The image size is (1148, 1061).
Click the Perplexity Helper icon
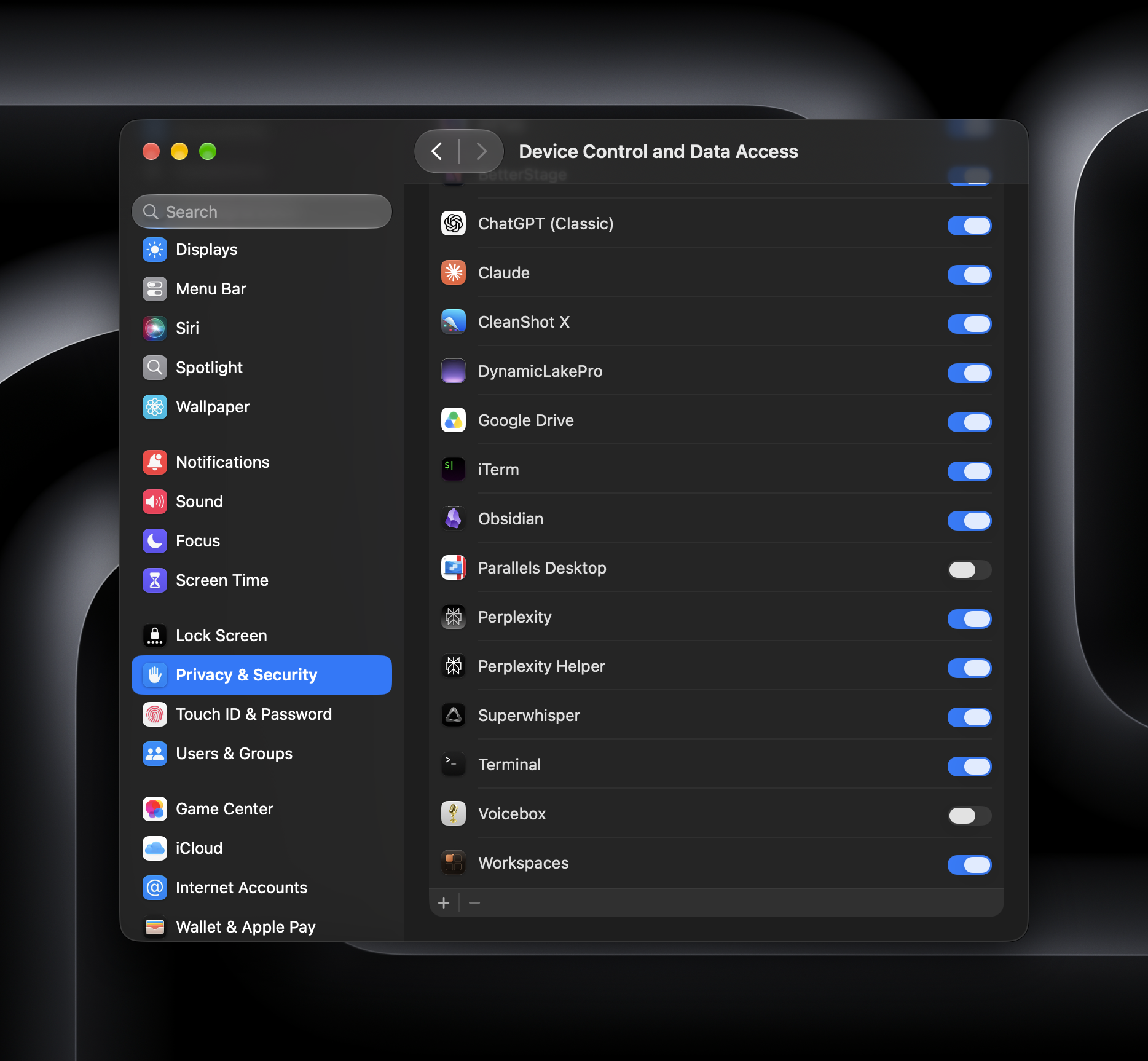tap(454, 666)
